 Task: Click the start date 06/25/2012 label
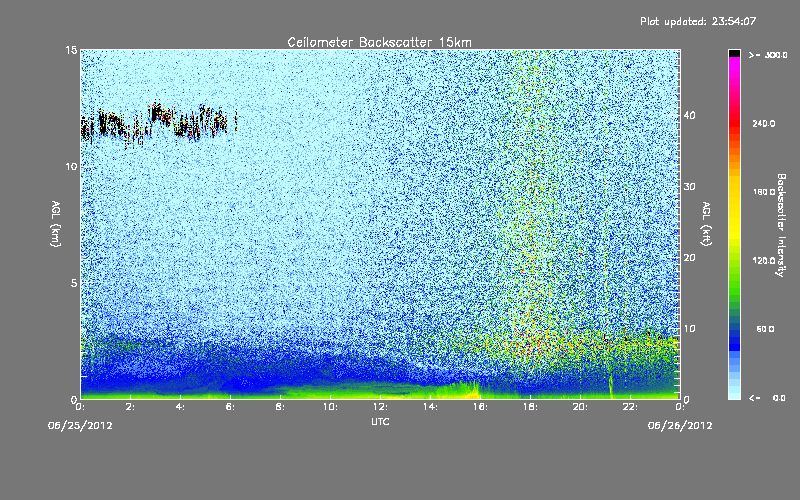pyautogui.click(x=80, y=426)
